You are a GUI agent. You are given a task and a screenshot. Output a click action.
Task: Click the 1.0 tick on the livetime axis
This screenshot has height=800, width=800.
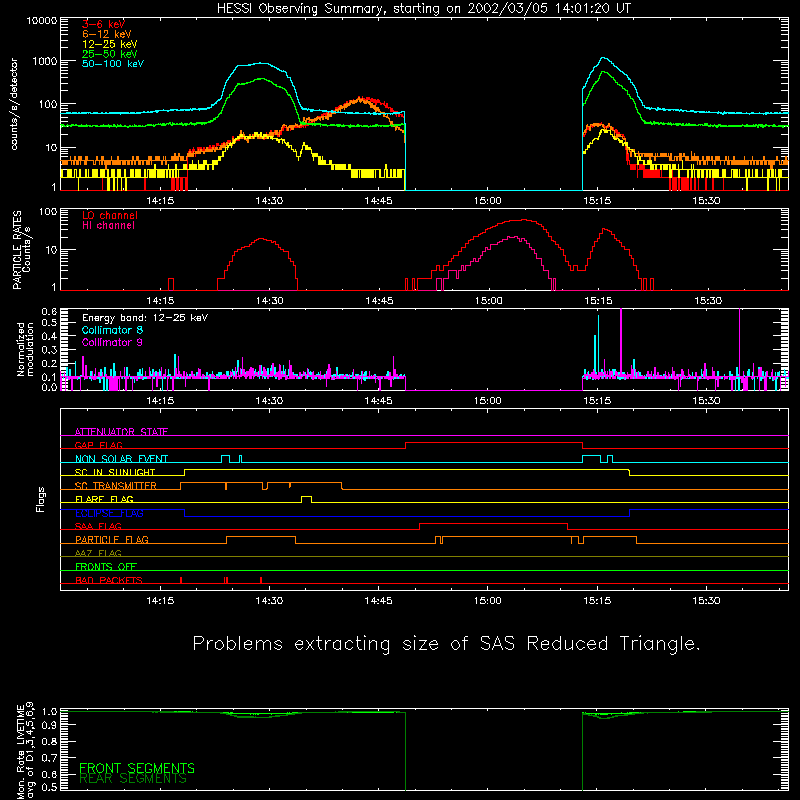point(49,712)
